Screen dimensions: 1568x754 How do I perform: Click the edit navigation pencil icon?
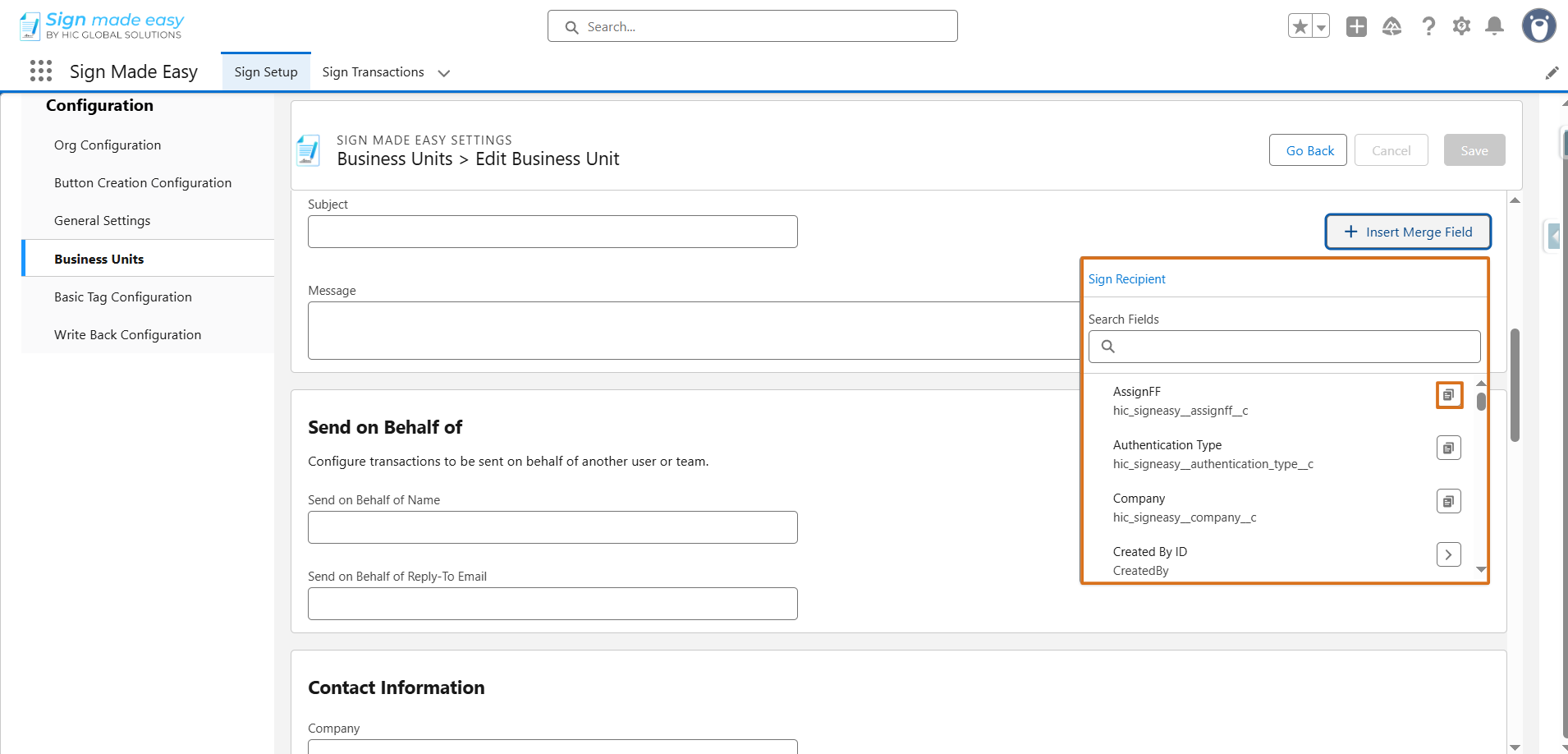click(1552, 73)
